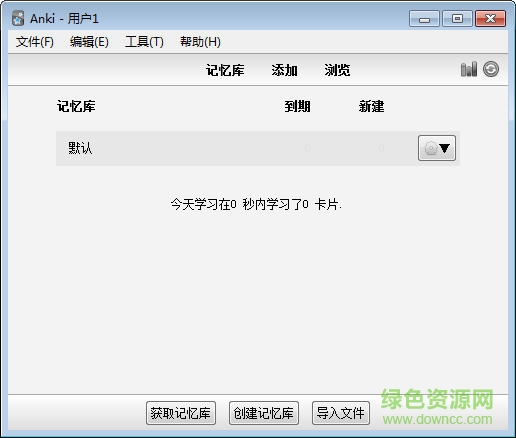Click 添加 to add a card
Image resolution: width=516 pixels, height=438 pixels.
click(284, 70)
